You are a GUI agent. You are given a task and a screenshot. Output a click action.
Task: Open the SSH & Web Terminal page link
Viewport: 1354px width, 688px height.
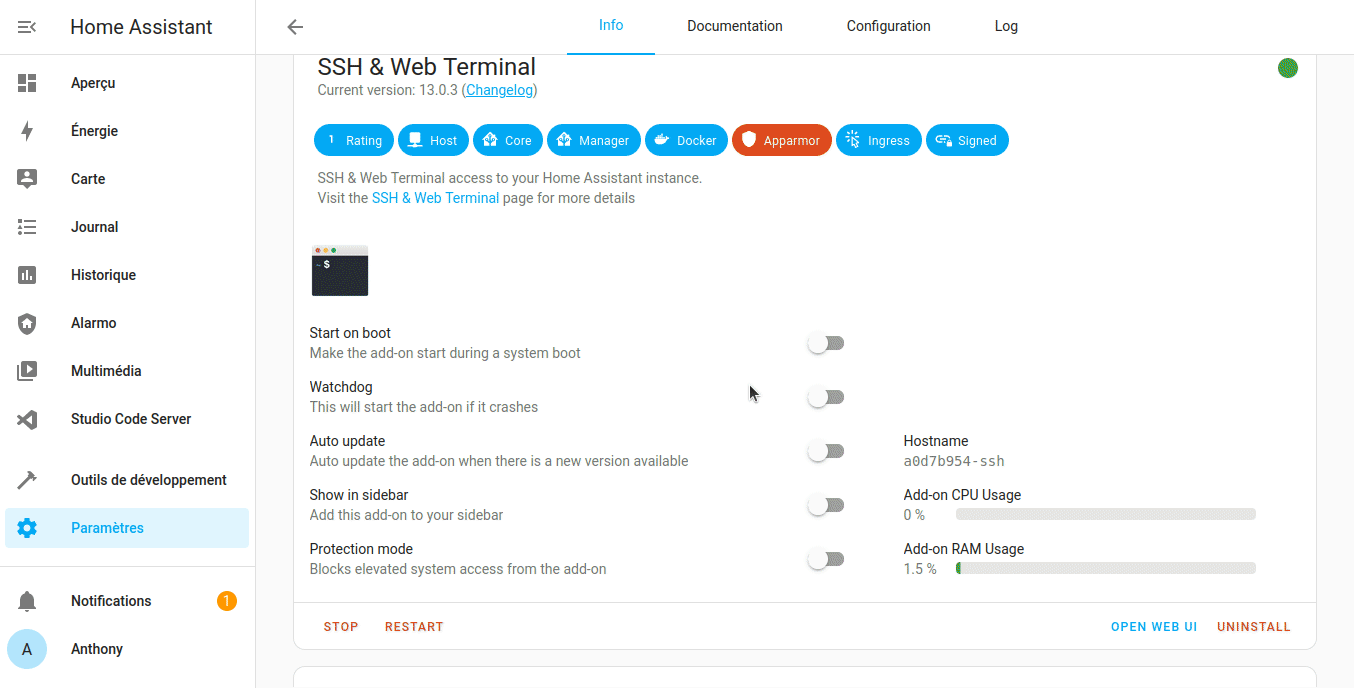click(435, 198)
